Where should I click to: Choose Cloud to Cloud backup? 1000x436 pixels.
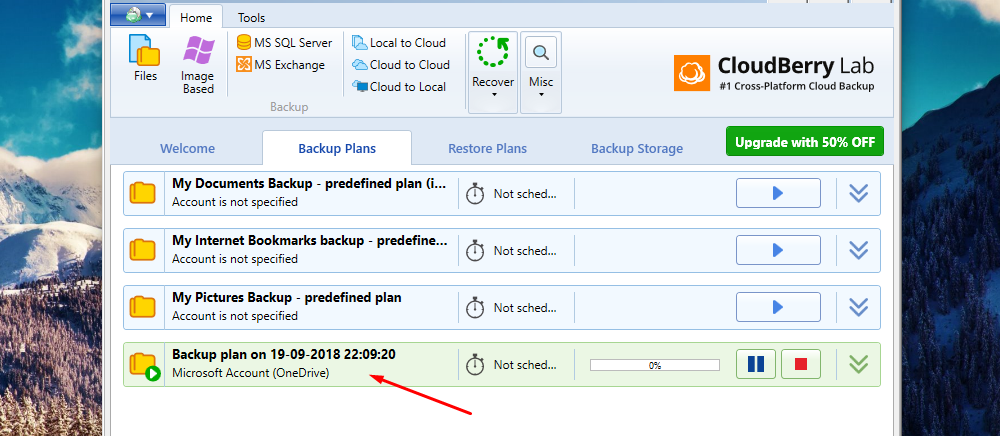click(x=401, y=64)
